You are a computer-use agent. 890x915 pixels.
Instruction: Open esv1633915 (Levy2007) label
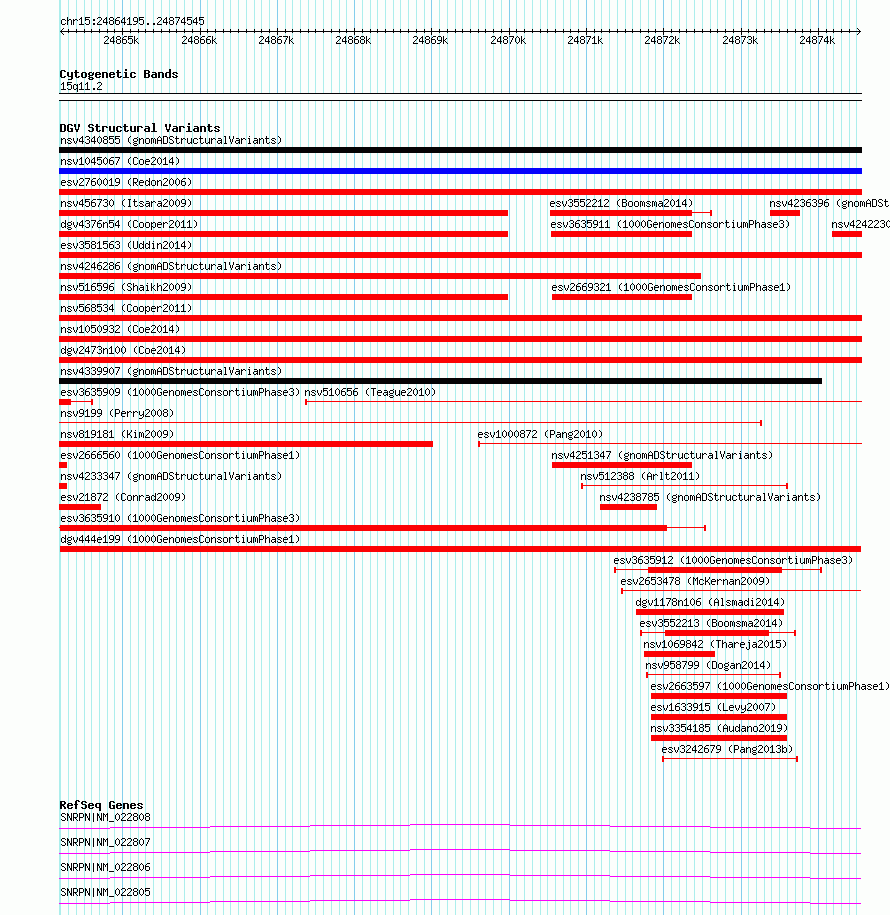pos(713,707)
